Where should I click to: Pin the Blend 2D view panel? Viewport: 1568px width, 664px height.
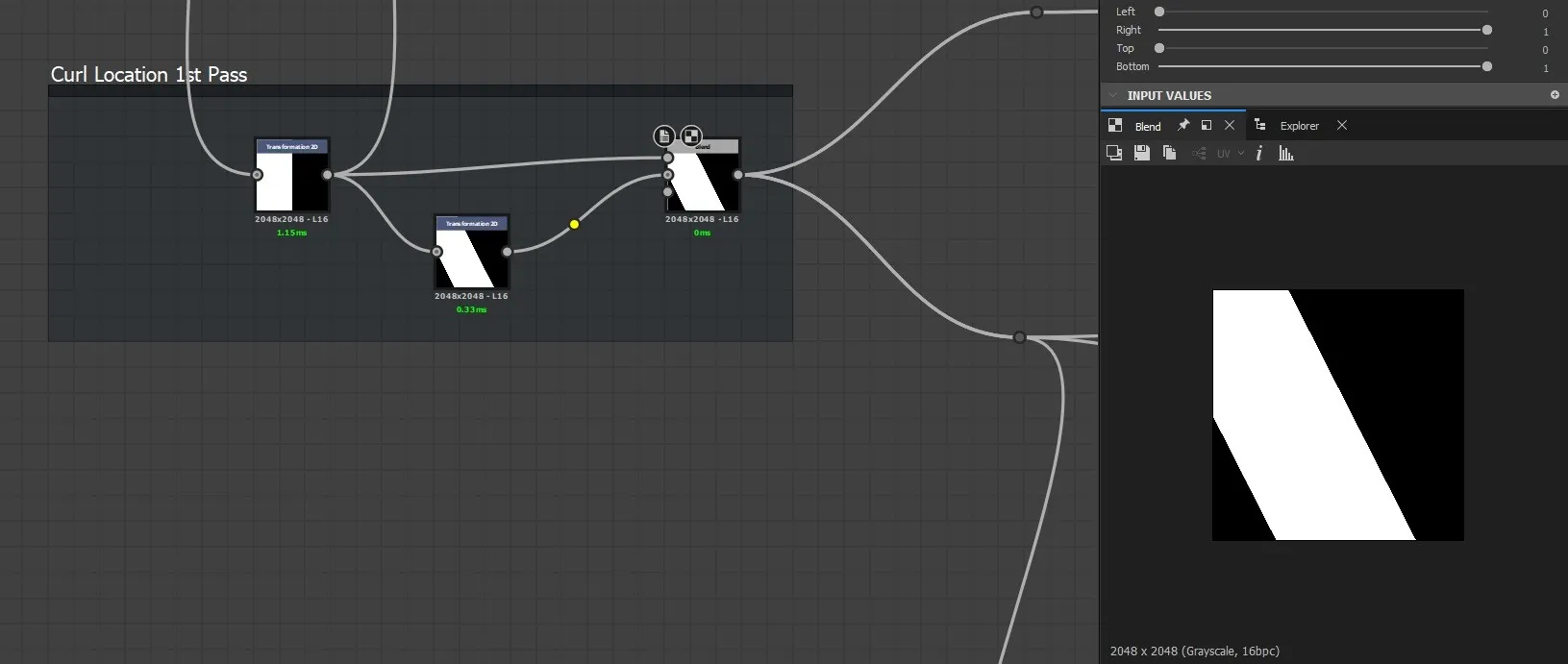point(1183,125)
